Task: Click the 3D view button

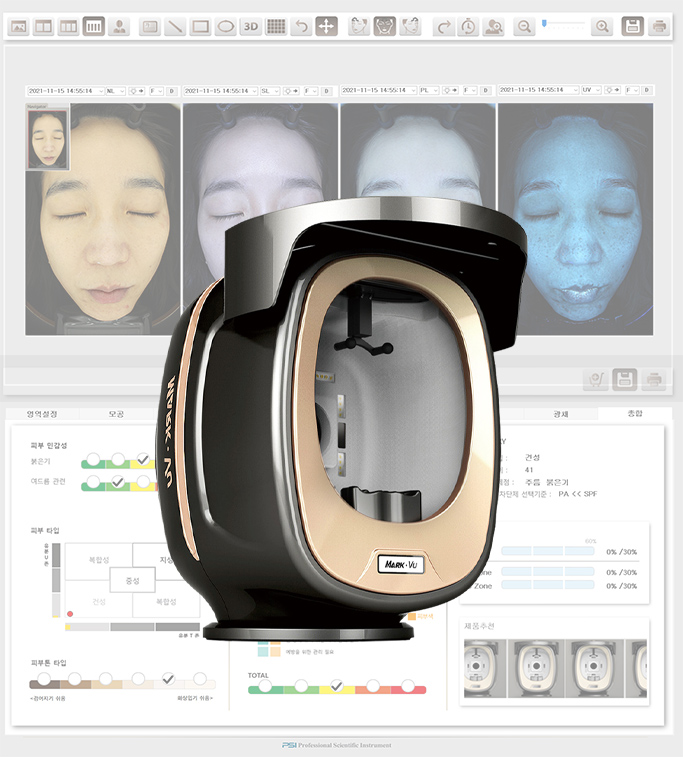Action: tap(251, 27)
